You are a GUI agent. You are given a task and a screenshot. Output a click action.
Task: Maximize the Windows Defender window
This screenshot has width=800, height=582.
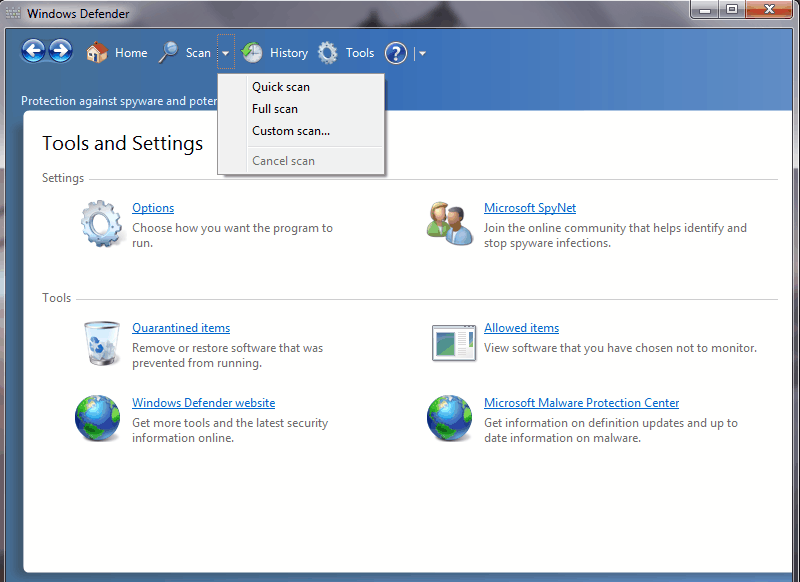pos(732,10)
